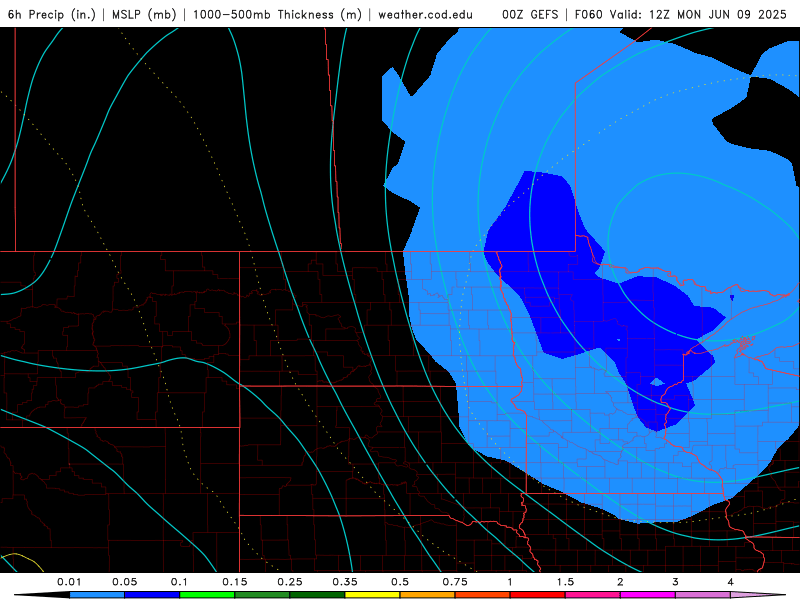Screen dimensions: 800x600
Task: Click the '0.25' legend value
Action: 289,582
